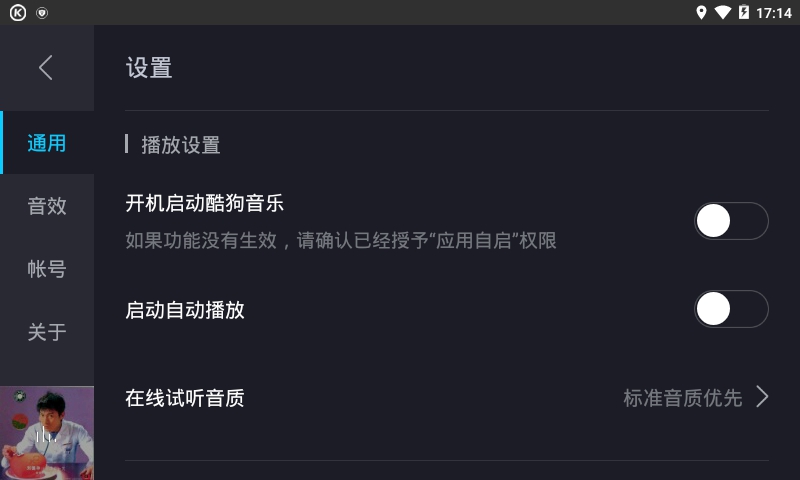This screenshot has width=800, height=480.
Task: Click the 在线试听音质 label
Action: click(x=185, y=398)
